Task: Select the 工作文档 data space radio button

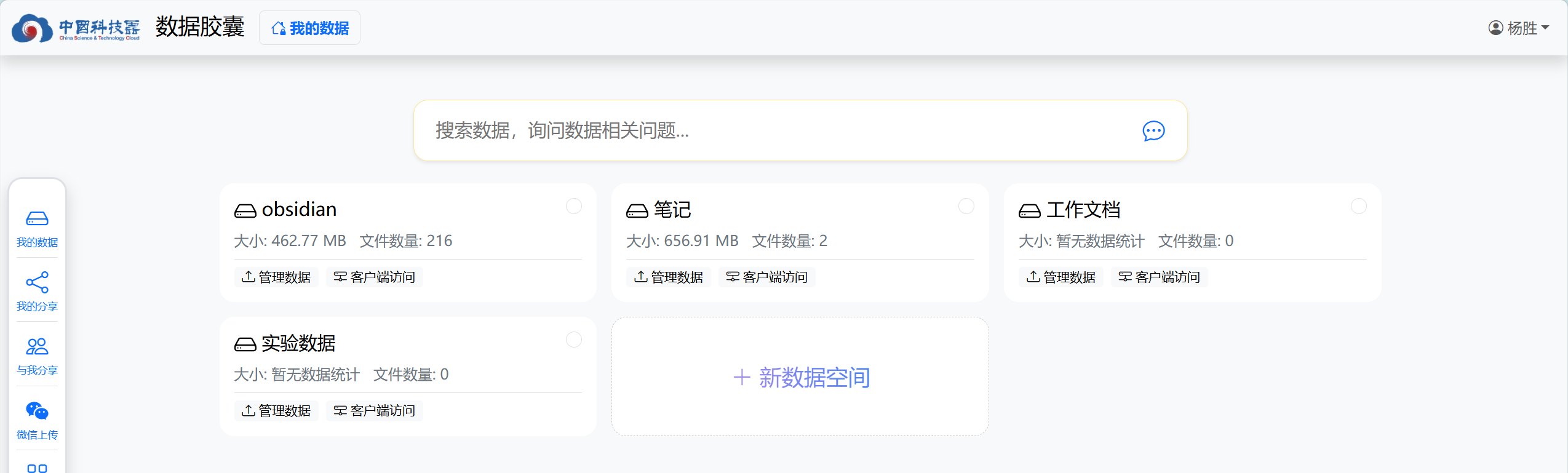Action: [1358, 206]
